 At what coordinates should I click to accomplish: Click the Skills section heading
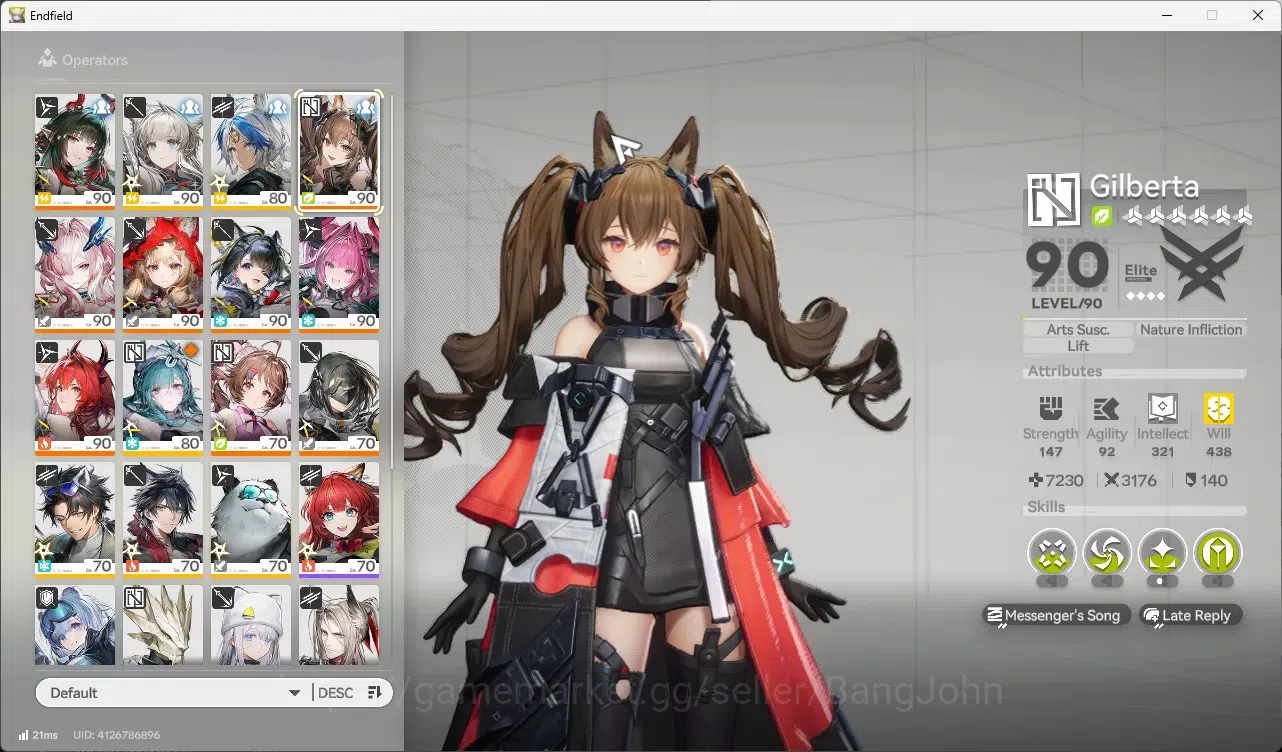click(x=1046, y=507)
